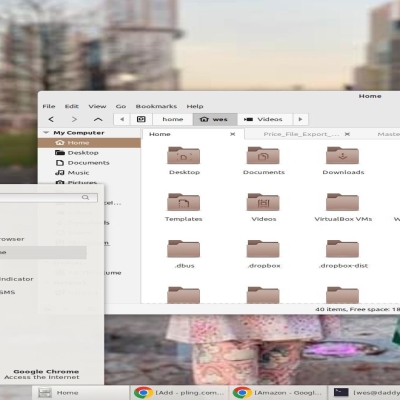This screenshot has height=400, width=400.
Task: Open the Edit menu
Action: click(72, 106)
